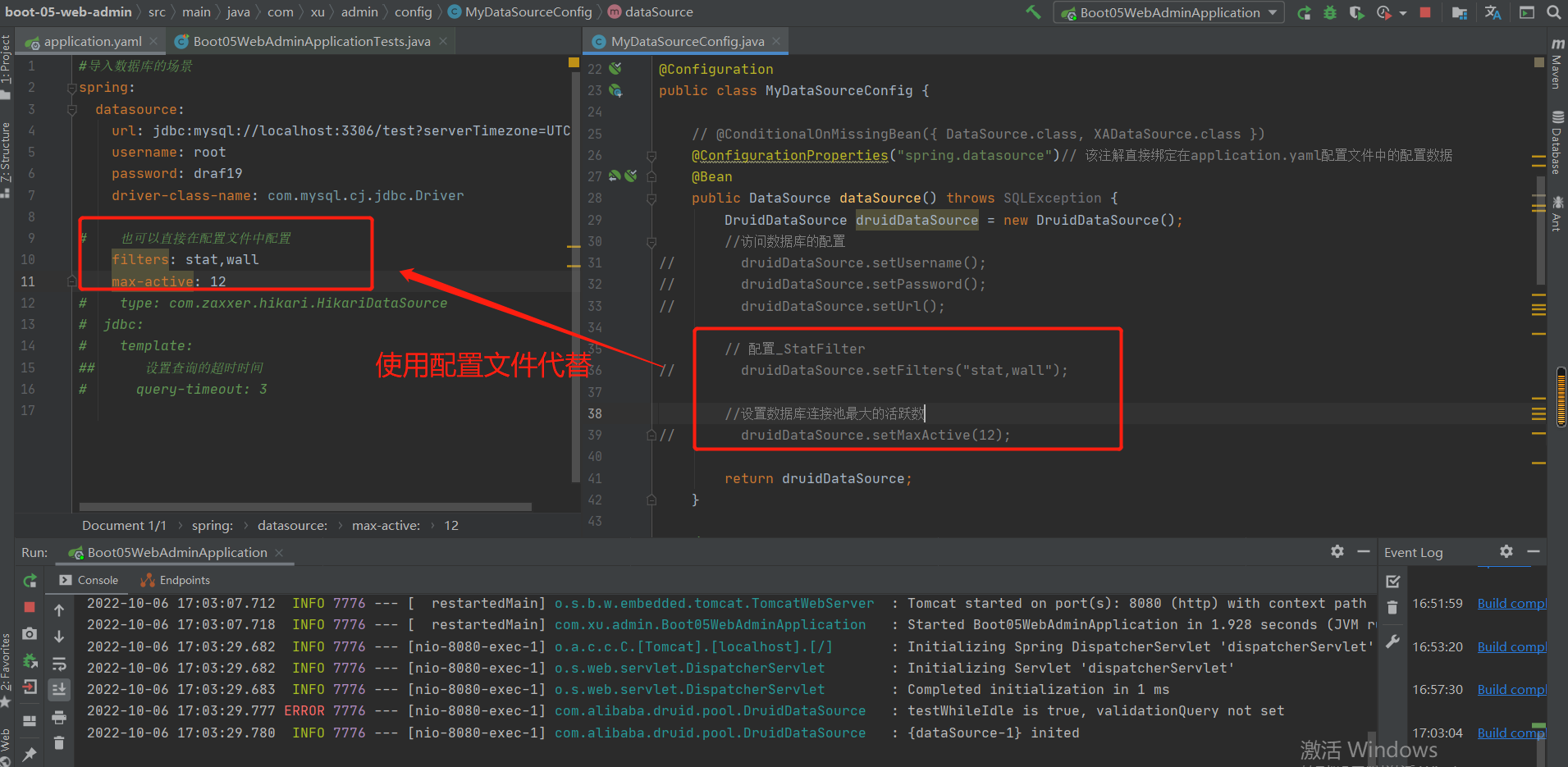Toggle the Database tool window
Image resolution: width=1568 pixels, height=767 pixels.
(x=1557, y=143)
